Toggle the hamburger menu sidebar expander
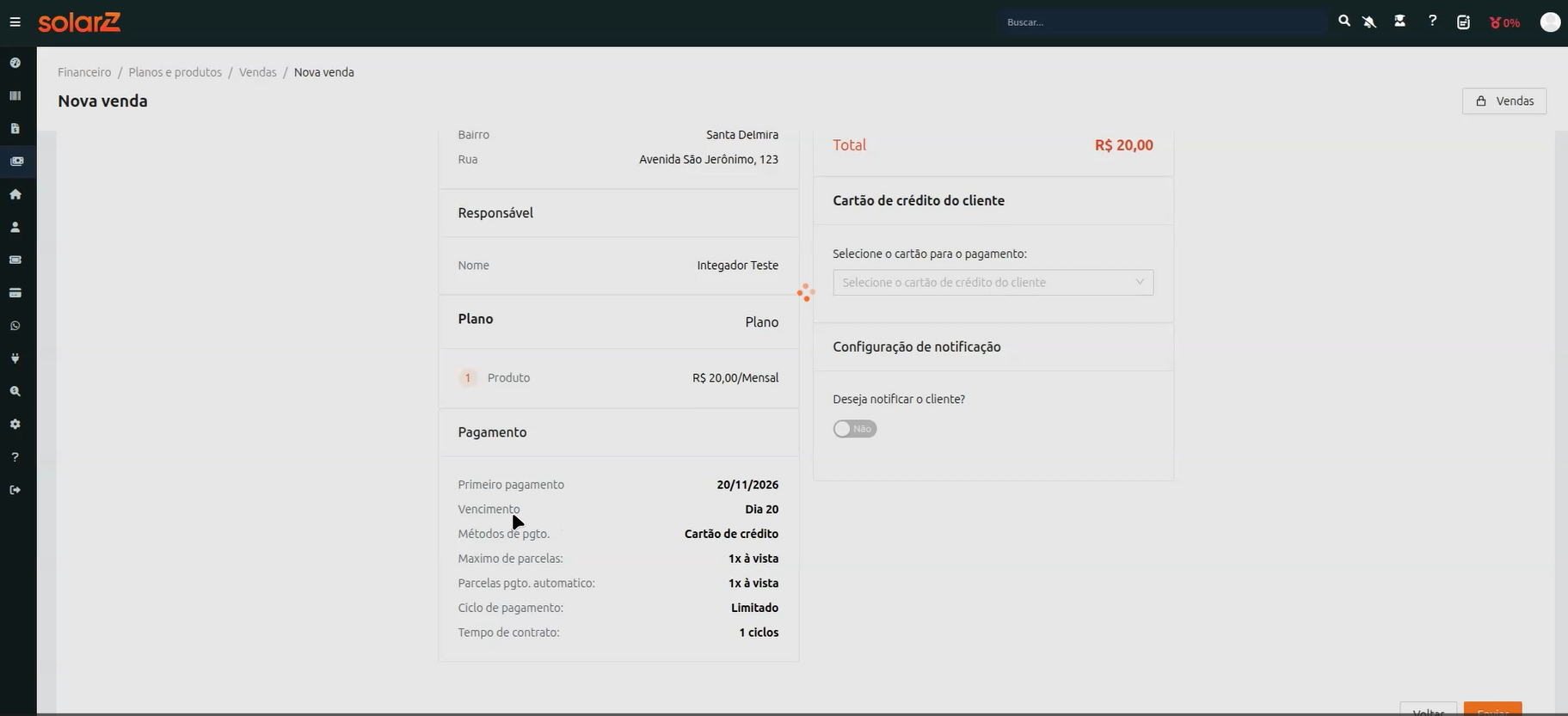1568x716 pixels. [15, 22]
